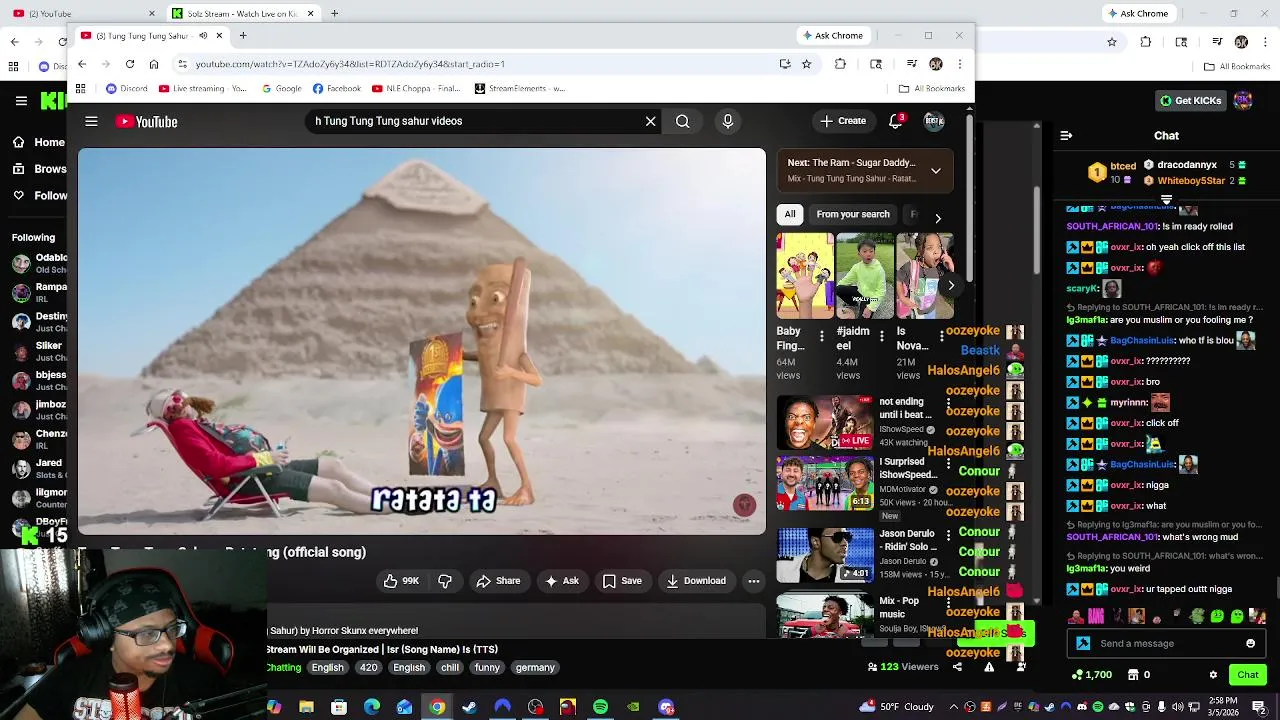Run the YouTube search magnifier

(x=682, y=121)
